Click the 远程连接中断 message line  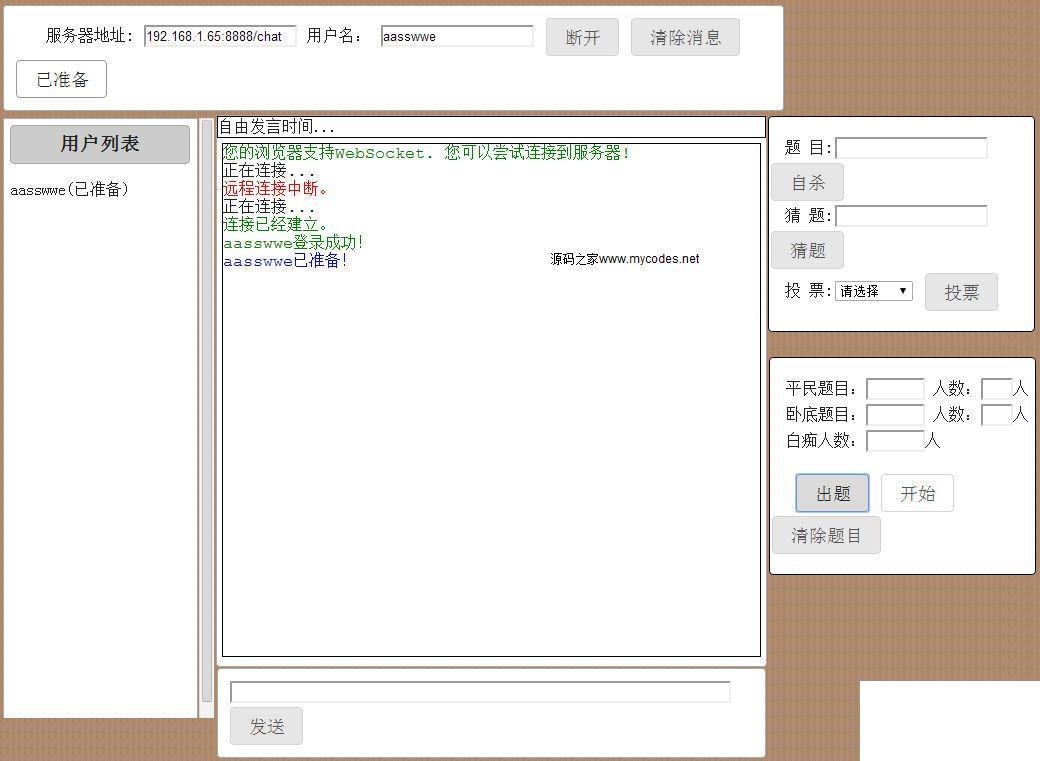coord(275,188)
